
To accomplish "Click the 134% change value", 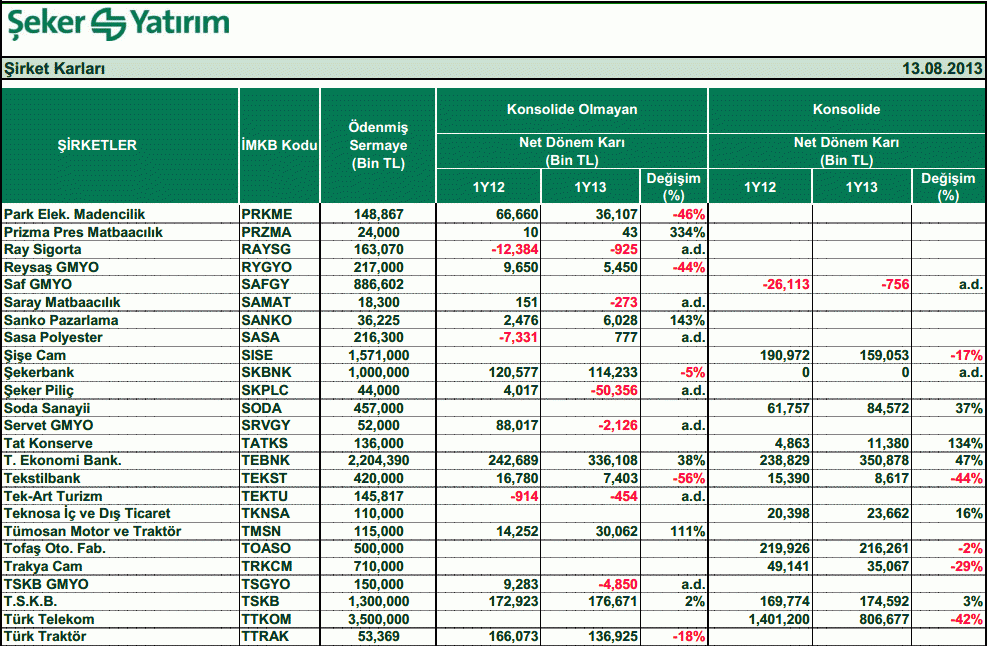I will pos(965,443).
